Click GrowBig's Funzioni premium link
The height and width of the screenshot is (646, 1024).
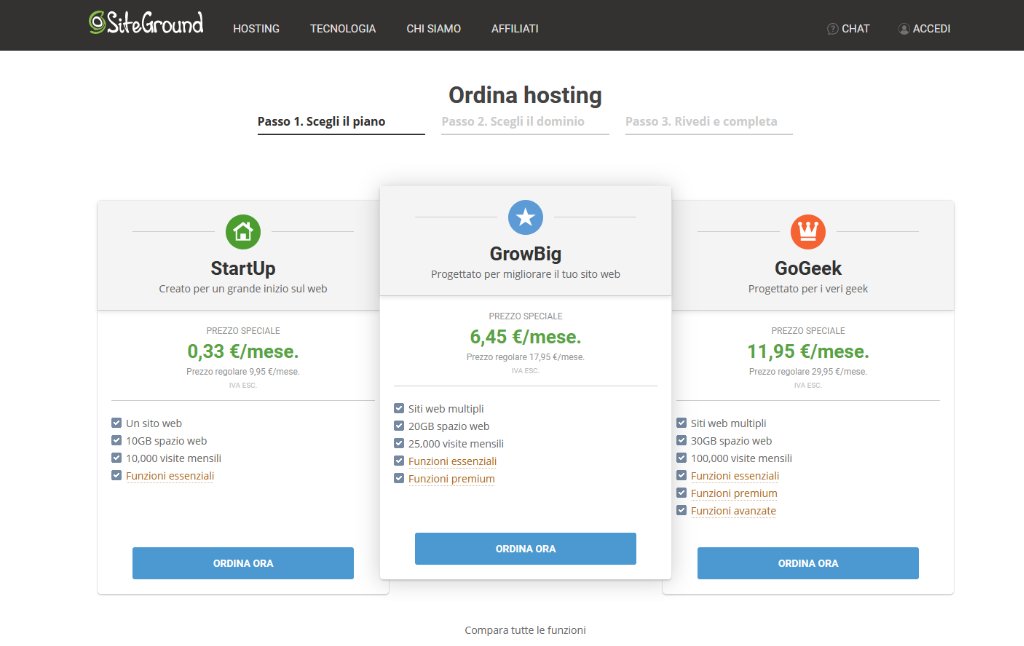(x=451, y=479)
